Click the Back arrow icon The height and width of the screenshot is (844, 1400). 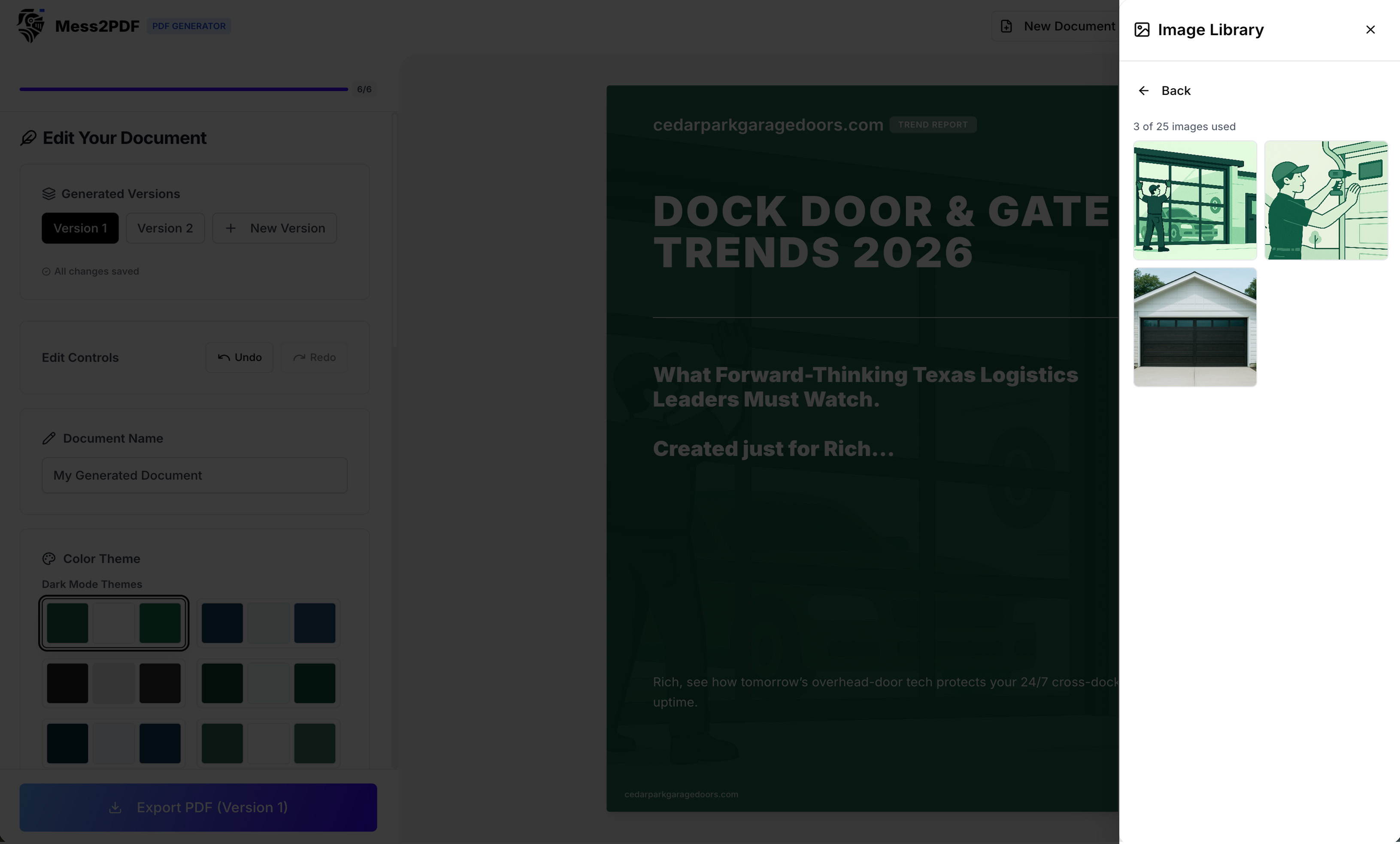(1143, 91)
